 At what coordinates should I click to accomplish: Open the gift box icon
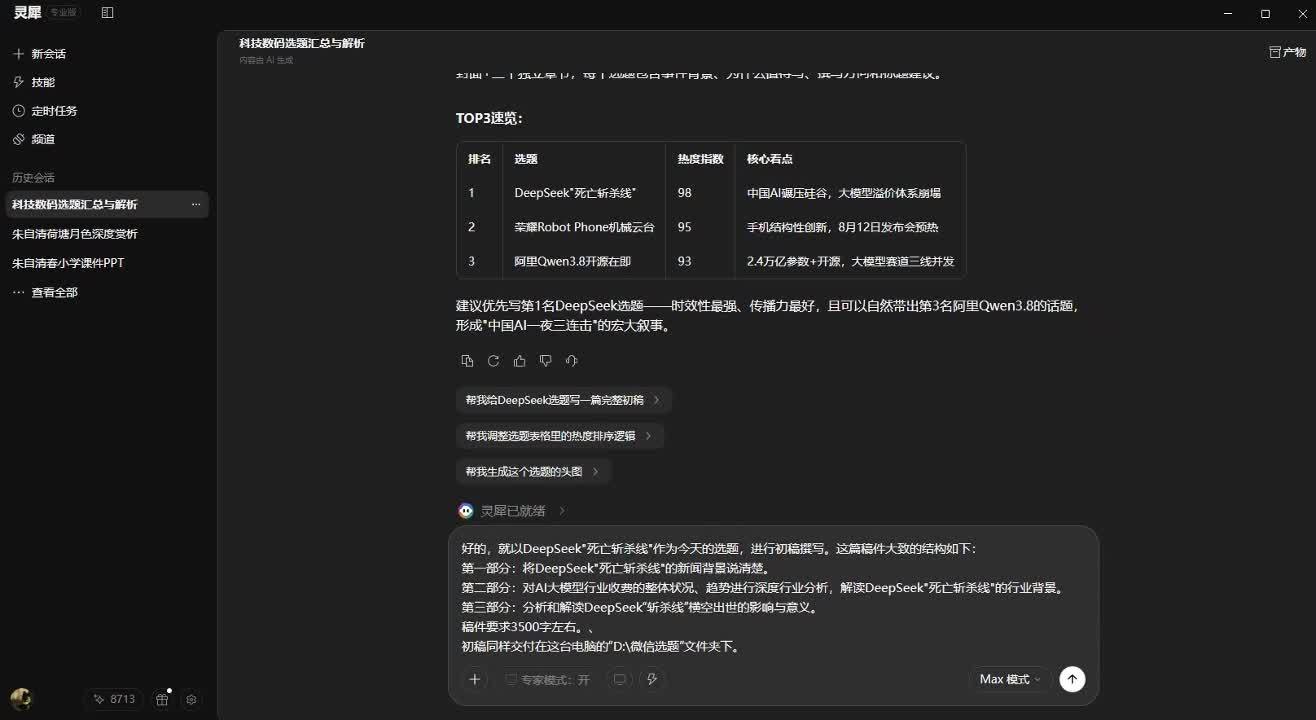coord(162,699)
